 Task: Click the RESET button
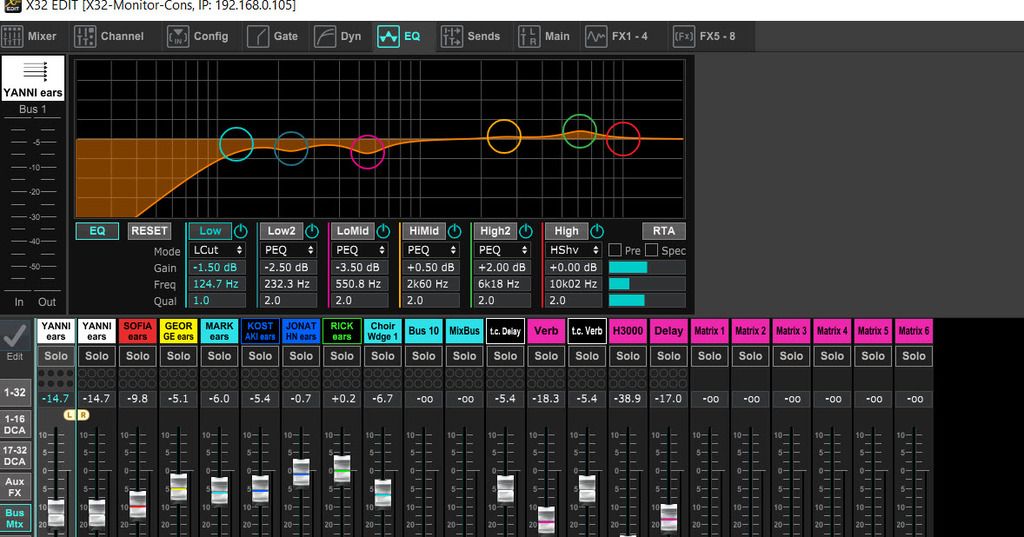[149, 231]
